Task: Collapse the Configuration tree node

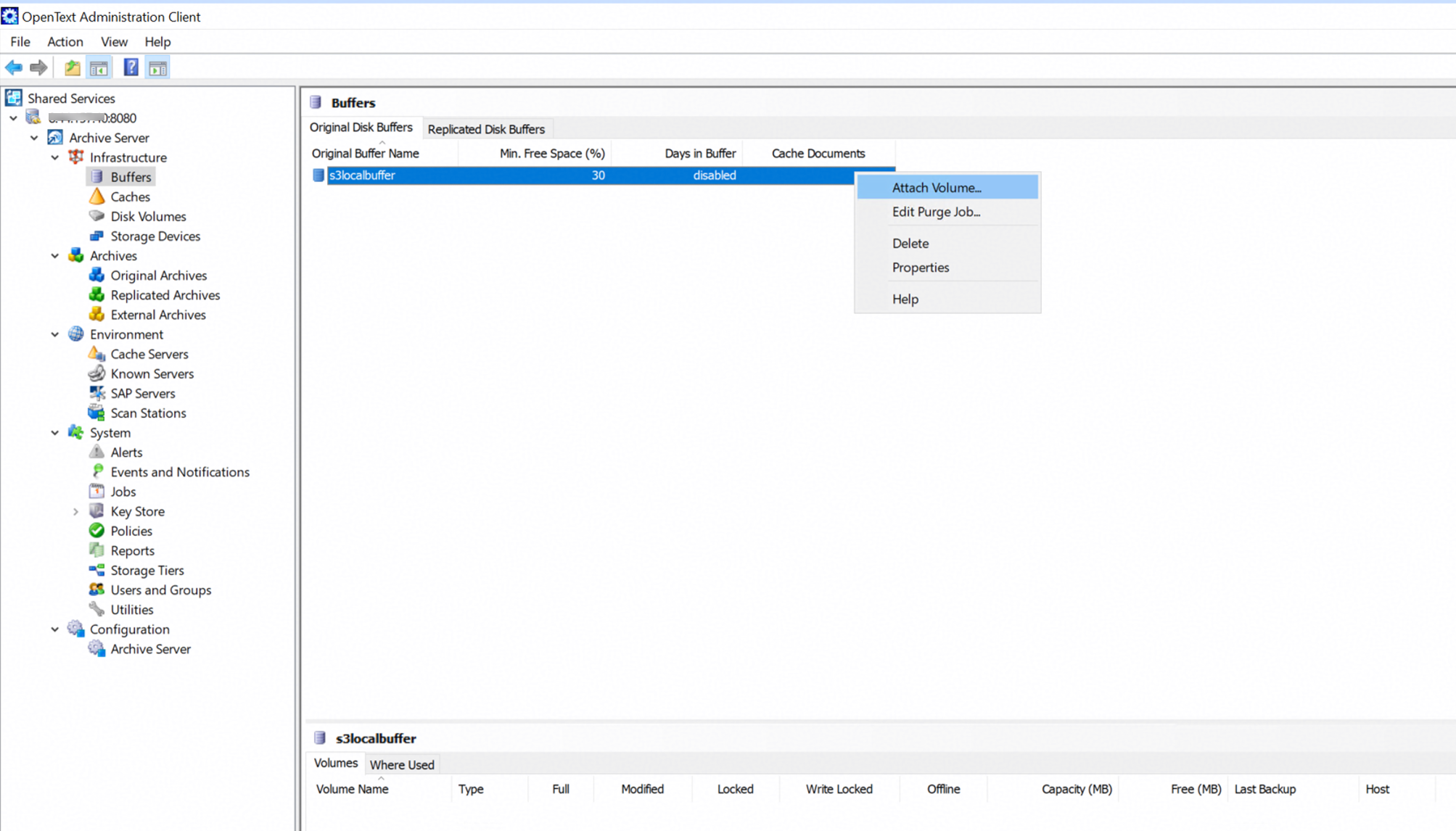Action: 55,629
